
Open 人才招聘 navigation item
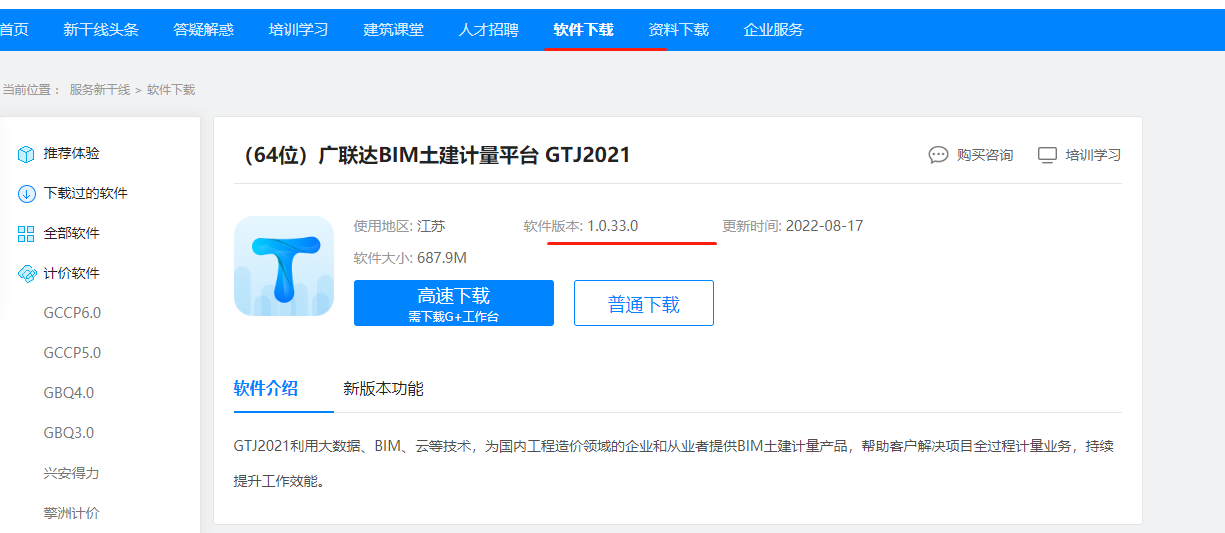pyautogui.click(x=488, y=30)
